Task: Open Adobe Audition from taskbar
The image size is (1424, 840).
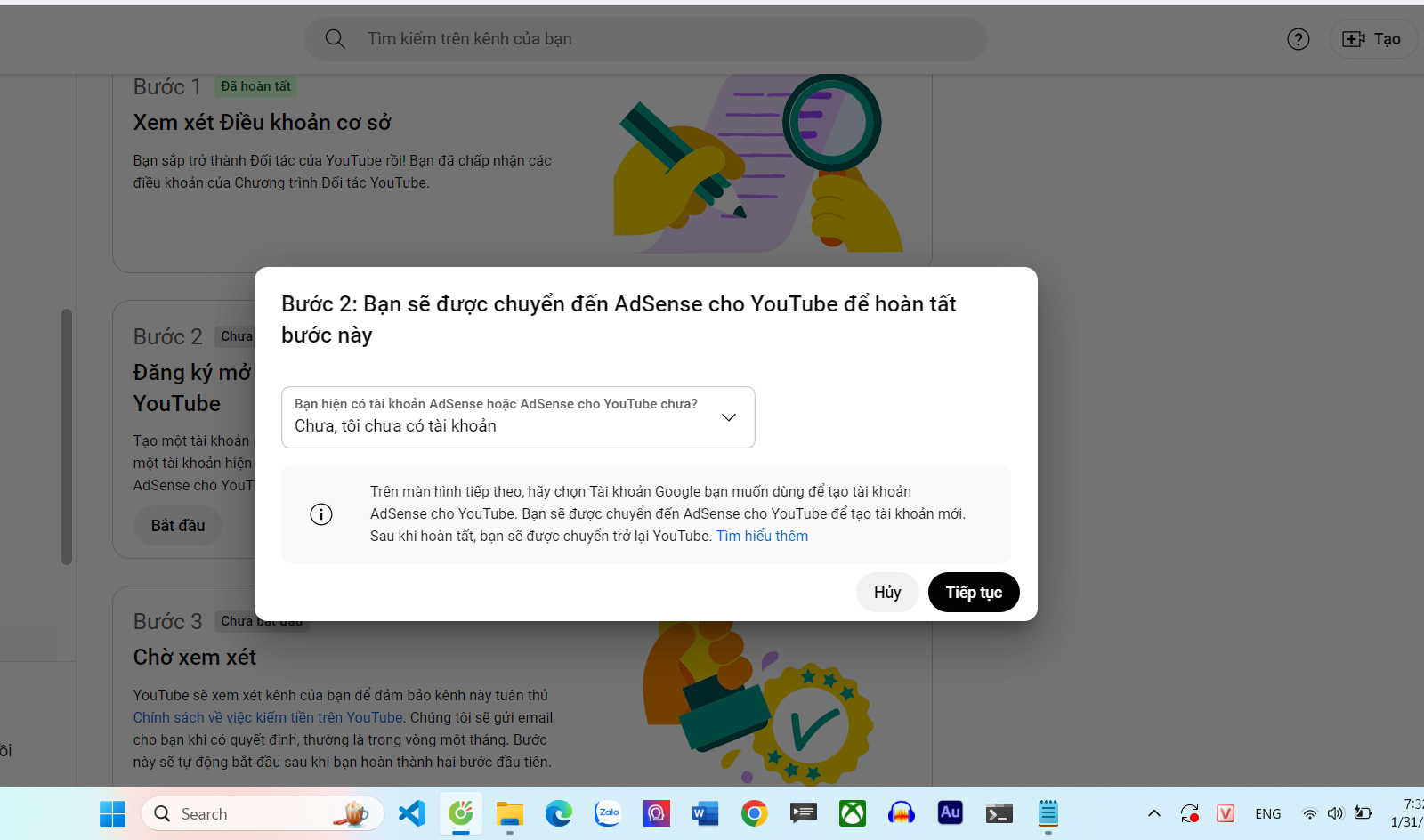Action: coord(950,813)
